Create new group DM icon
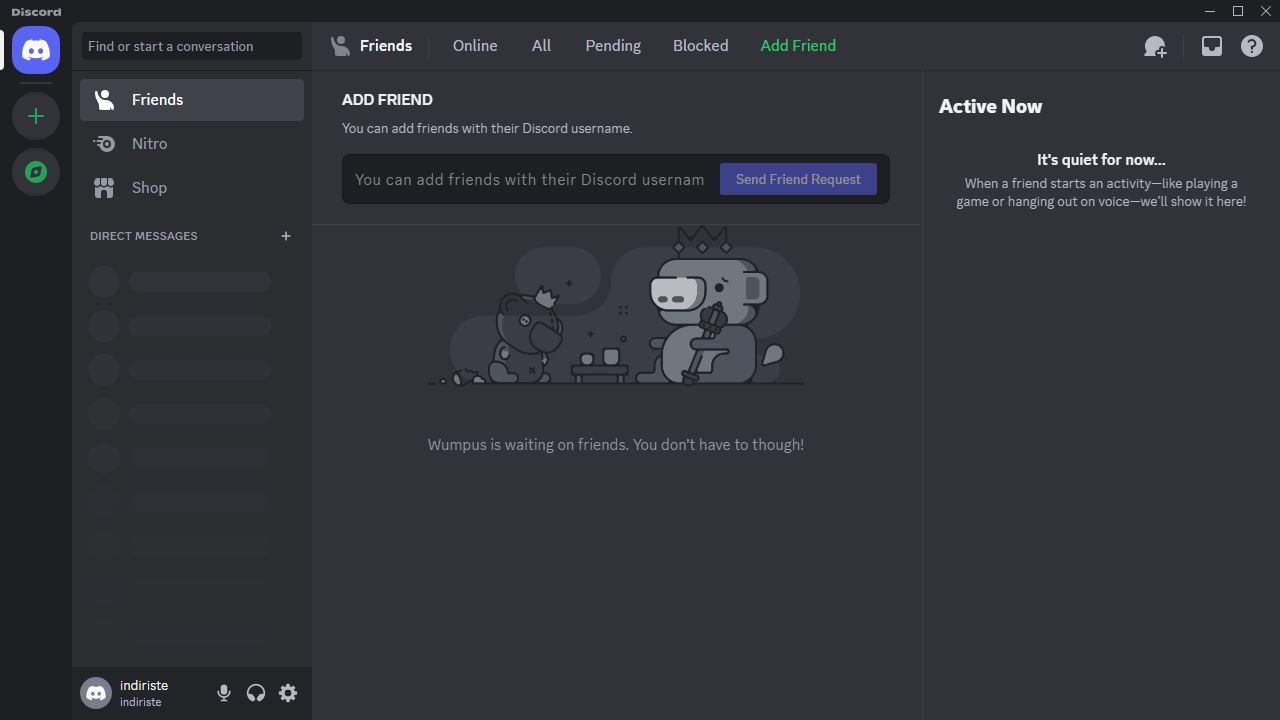Screen dimensions: 1280x720 tap(1155, 46)
